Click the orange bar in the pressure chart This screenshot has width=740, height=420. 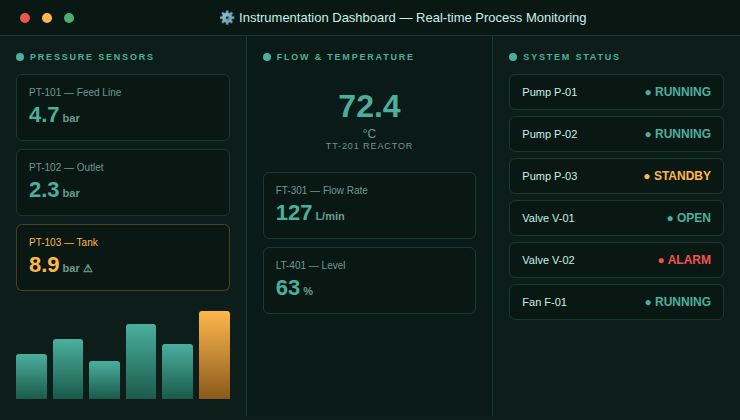click(214, 355)
